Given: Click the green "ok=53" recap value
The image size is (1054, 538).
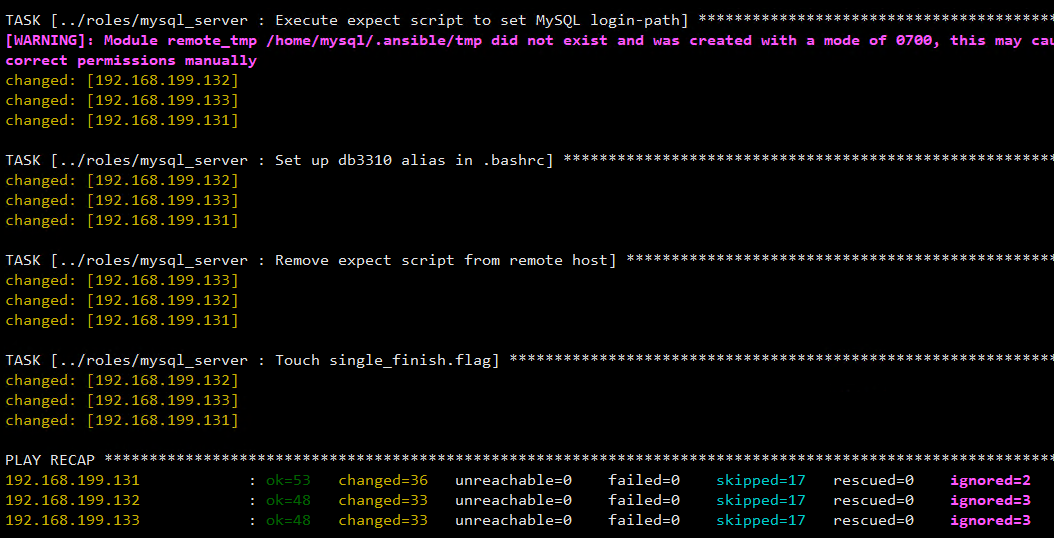Looking at the screenshot, I should pos(288,480).
